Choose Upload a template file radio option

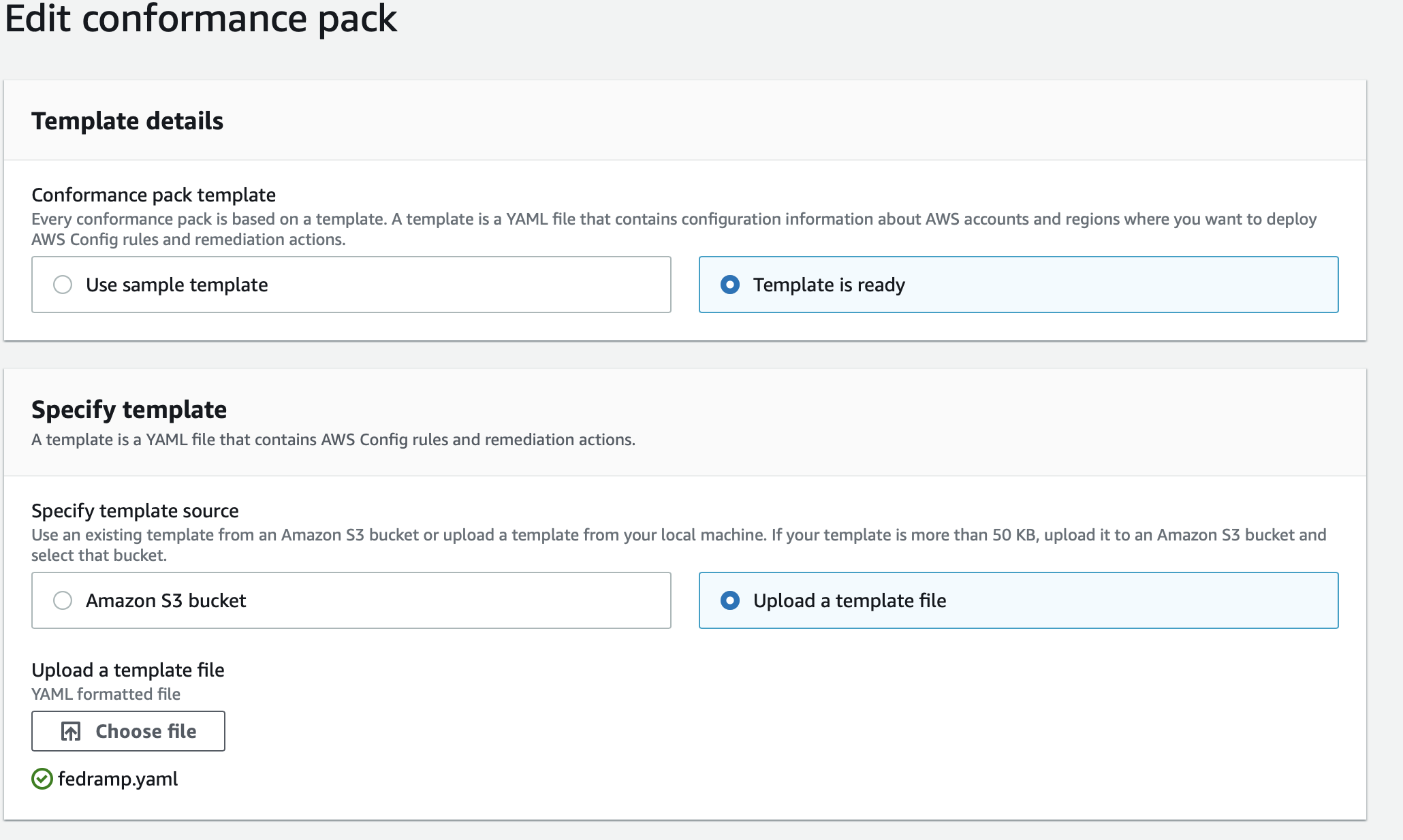pos(730,600)
